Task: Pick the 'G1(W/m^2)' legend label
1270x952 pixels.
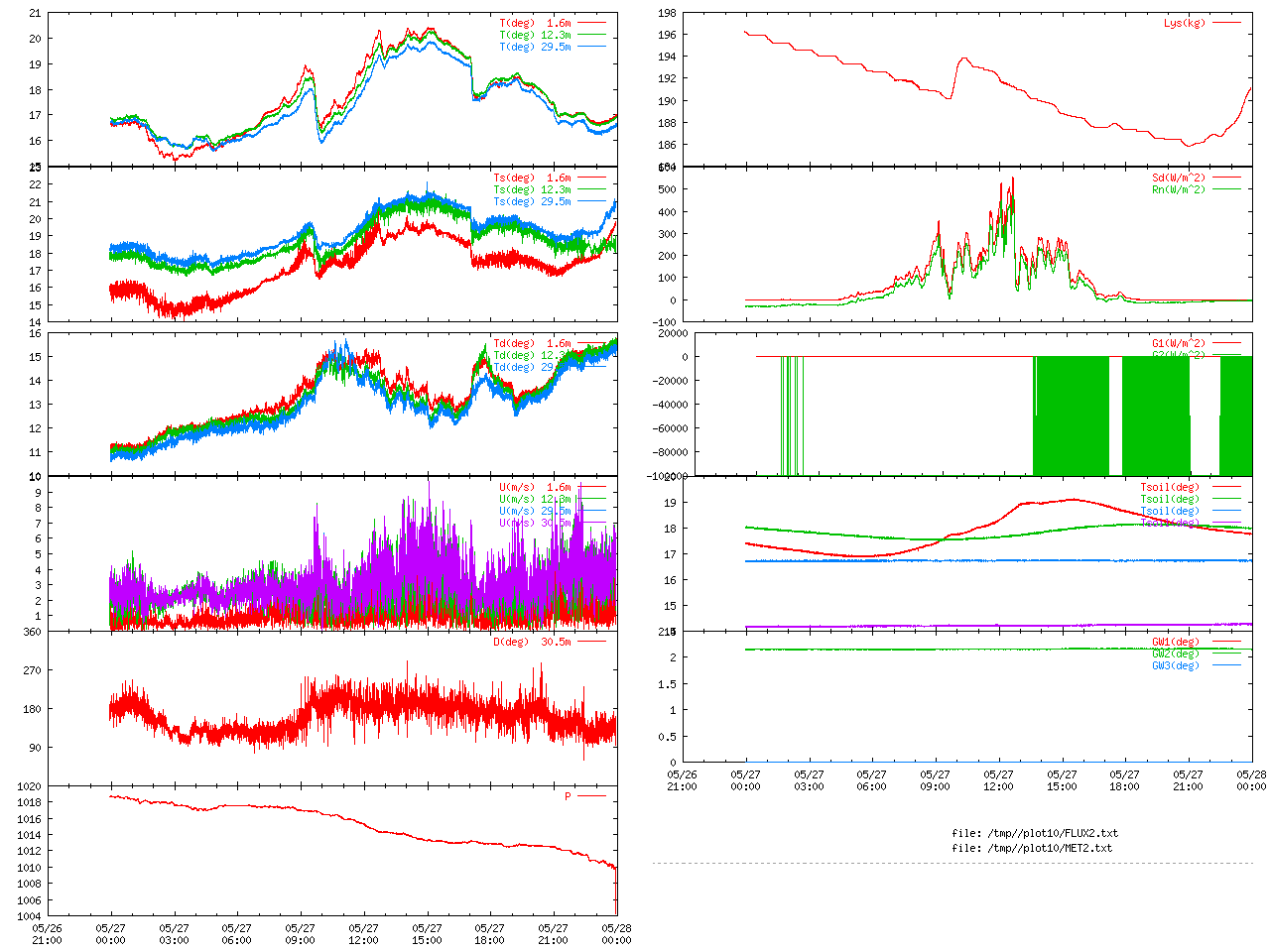Action: point(1179,344)
